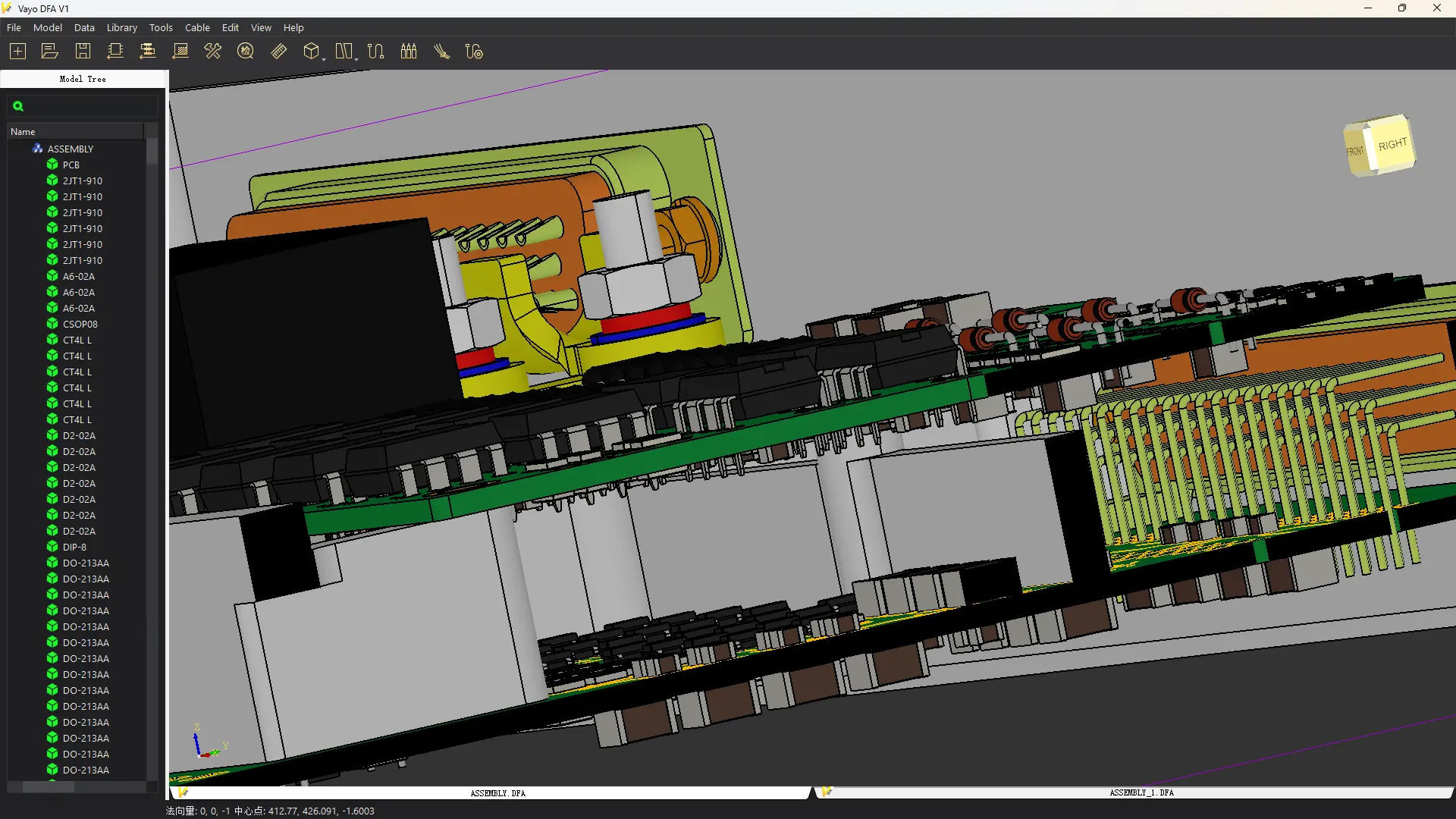Click the chip component import icon
This screenshot has width=1456, height=819.
pyautogui.click(x=115, y=52)
